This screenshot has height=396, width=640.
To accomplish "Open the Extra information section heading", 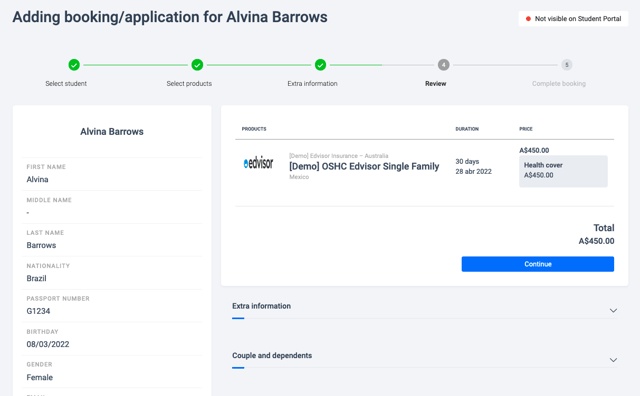I will [262, 306].
